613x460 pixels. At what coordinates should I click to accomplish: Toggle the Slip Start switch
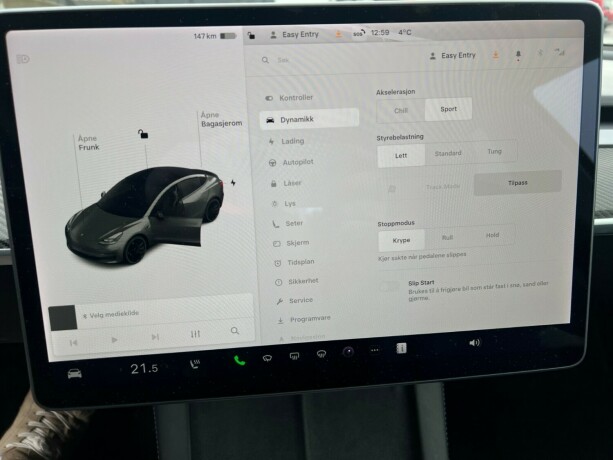[389, 288]
